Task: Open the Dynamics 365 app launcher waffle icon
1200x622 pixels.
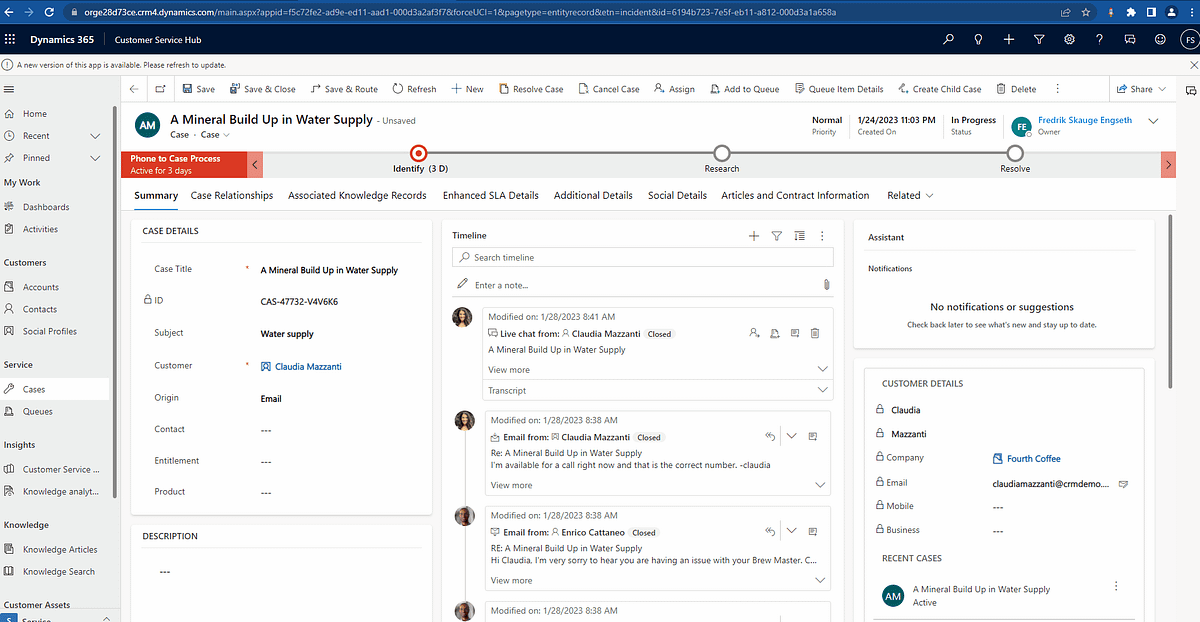Action: tap(11, 39)
